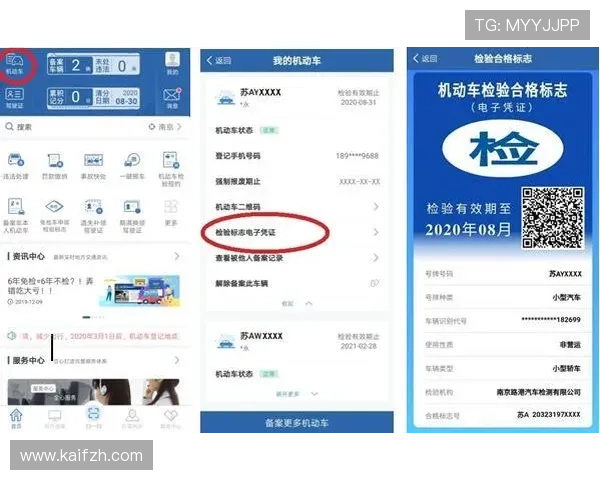Tap the 号牌种类 row value 小型汽车
The width and height of the screenshot is (600, 480).
tap(567, 297)
